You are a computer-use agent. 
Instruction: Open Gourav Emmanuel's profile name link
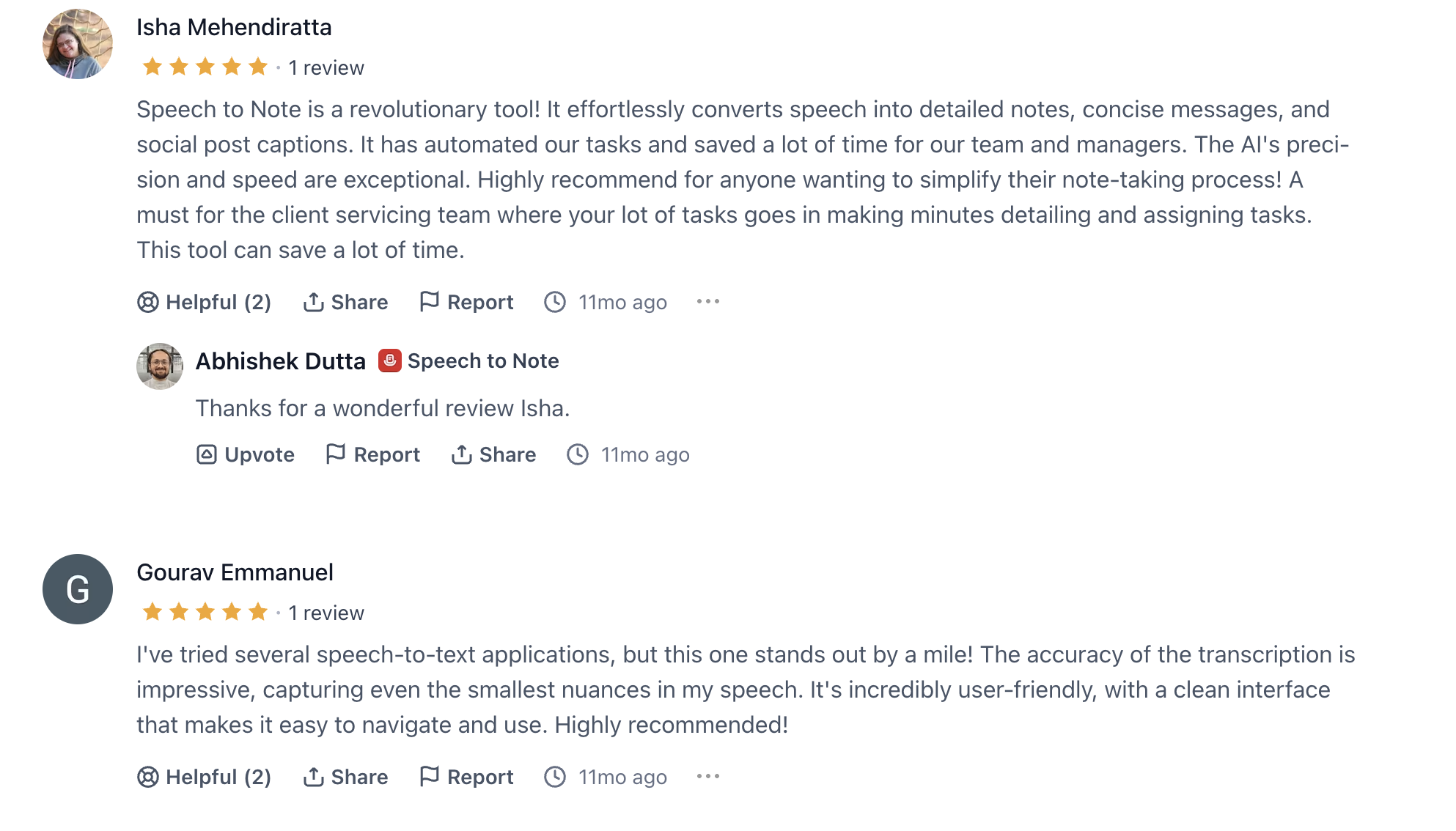235,572
